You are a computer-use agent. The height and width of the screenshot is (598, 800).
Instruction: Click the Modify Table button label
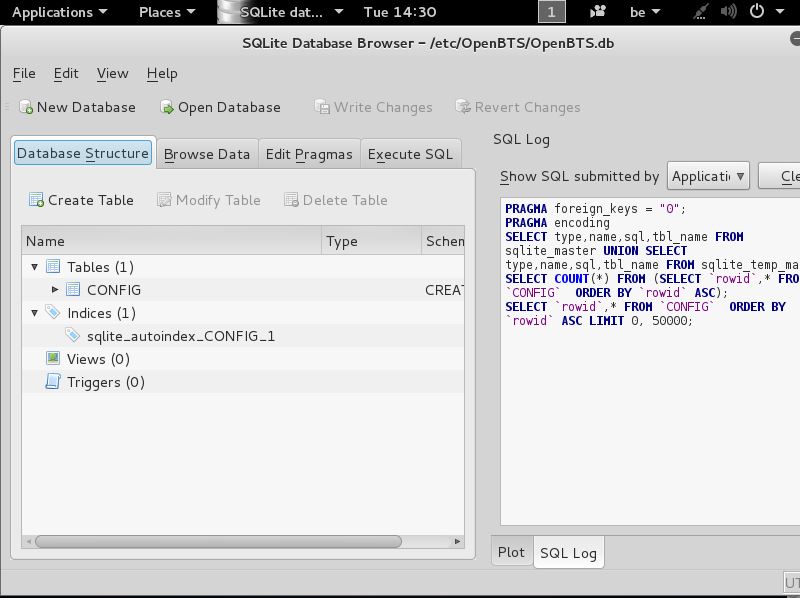pyautogui.click(x=218, y=200)
